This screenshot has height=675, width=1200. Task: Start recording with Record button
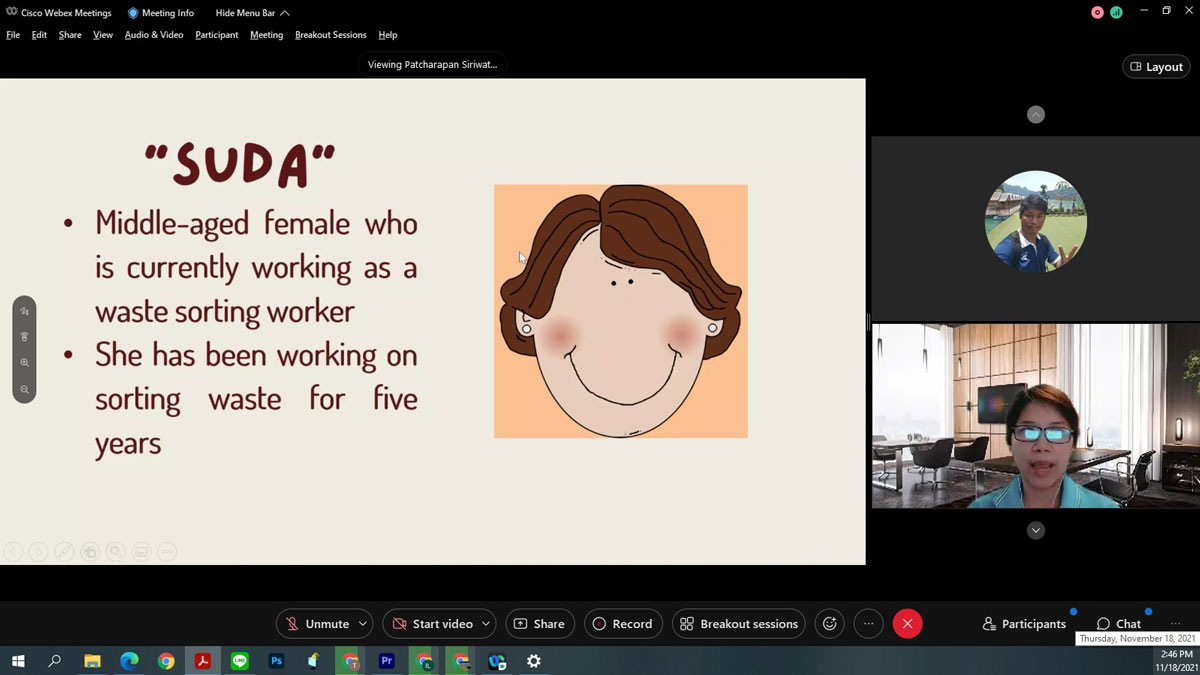(622, 624)
